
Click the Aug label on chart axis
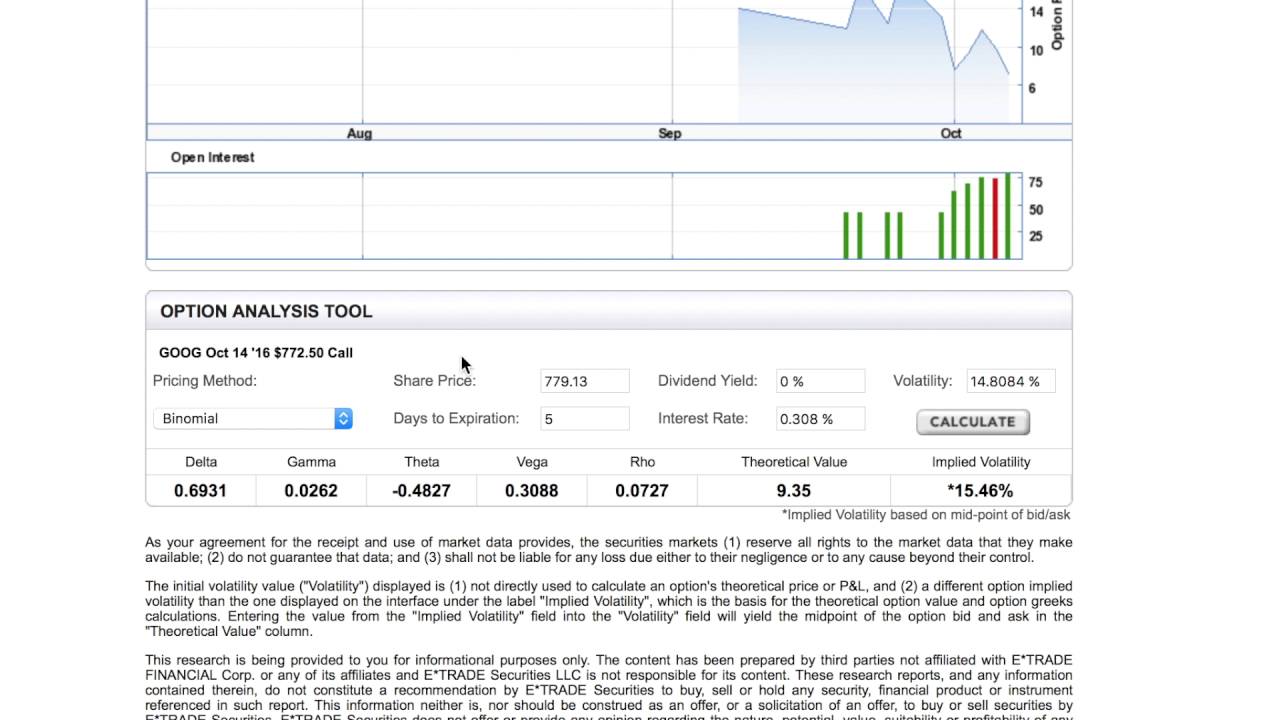(x=359, y=133)
